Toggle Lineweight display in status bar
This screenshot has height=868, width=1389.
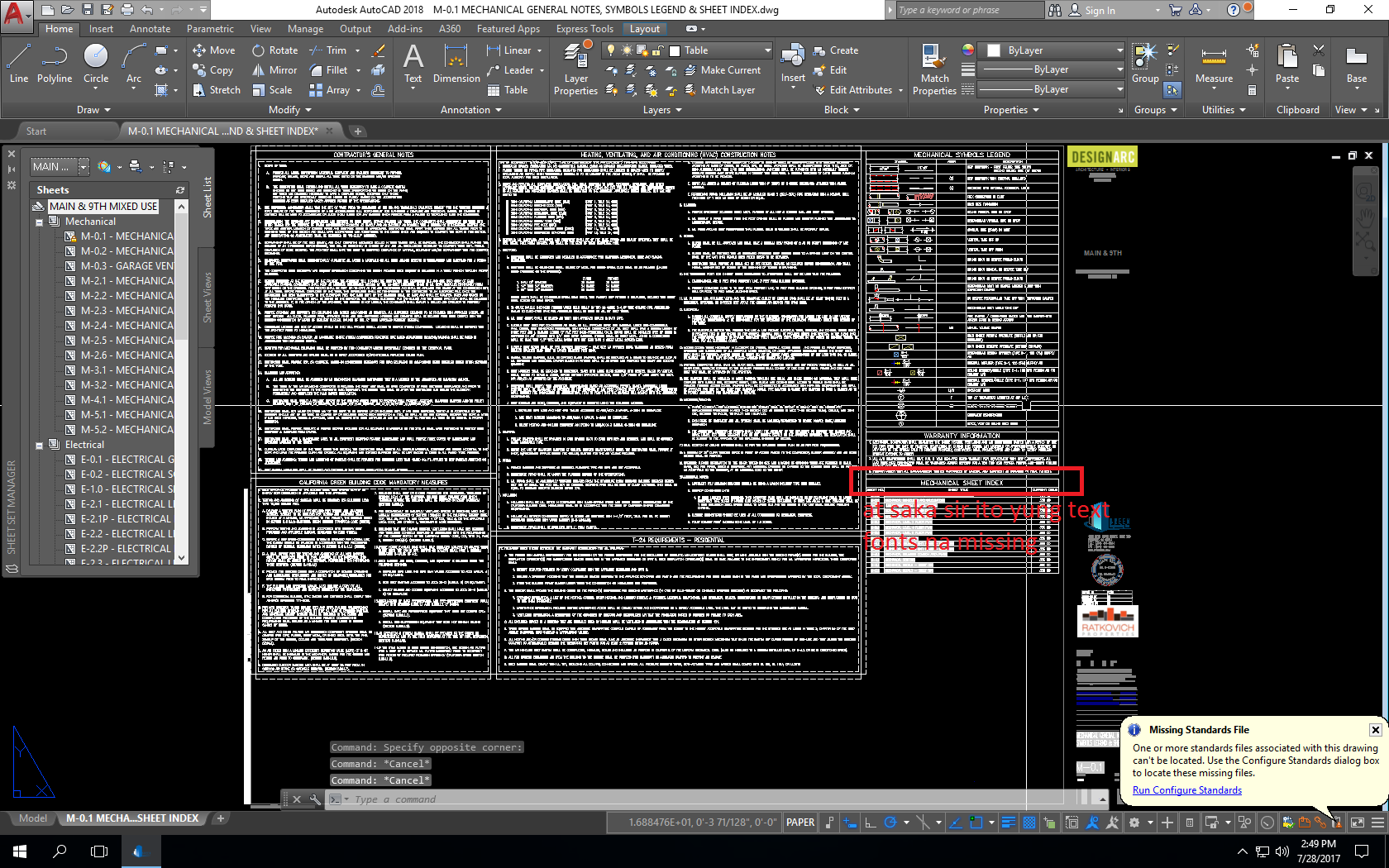pos(1009,823)
